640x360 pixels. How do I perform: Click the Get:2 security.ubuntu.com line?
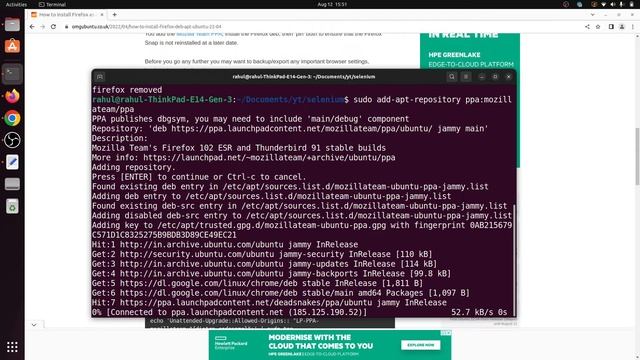pos(262,254)
